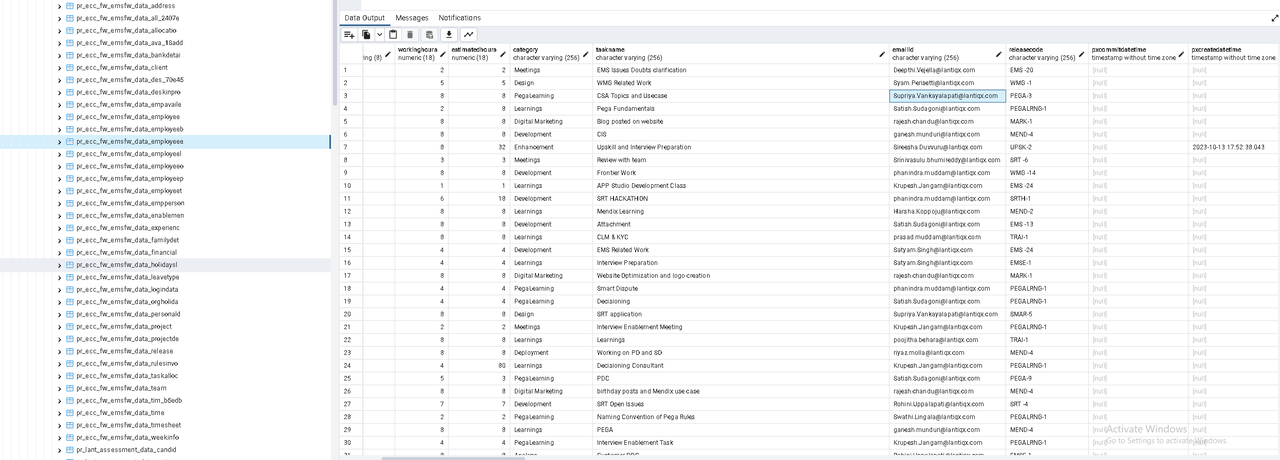
Task: Click the Deployment category cell in row 23
Action: [x=551, y=352]
